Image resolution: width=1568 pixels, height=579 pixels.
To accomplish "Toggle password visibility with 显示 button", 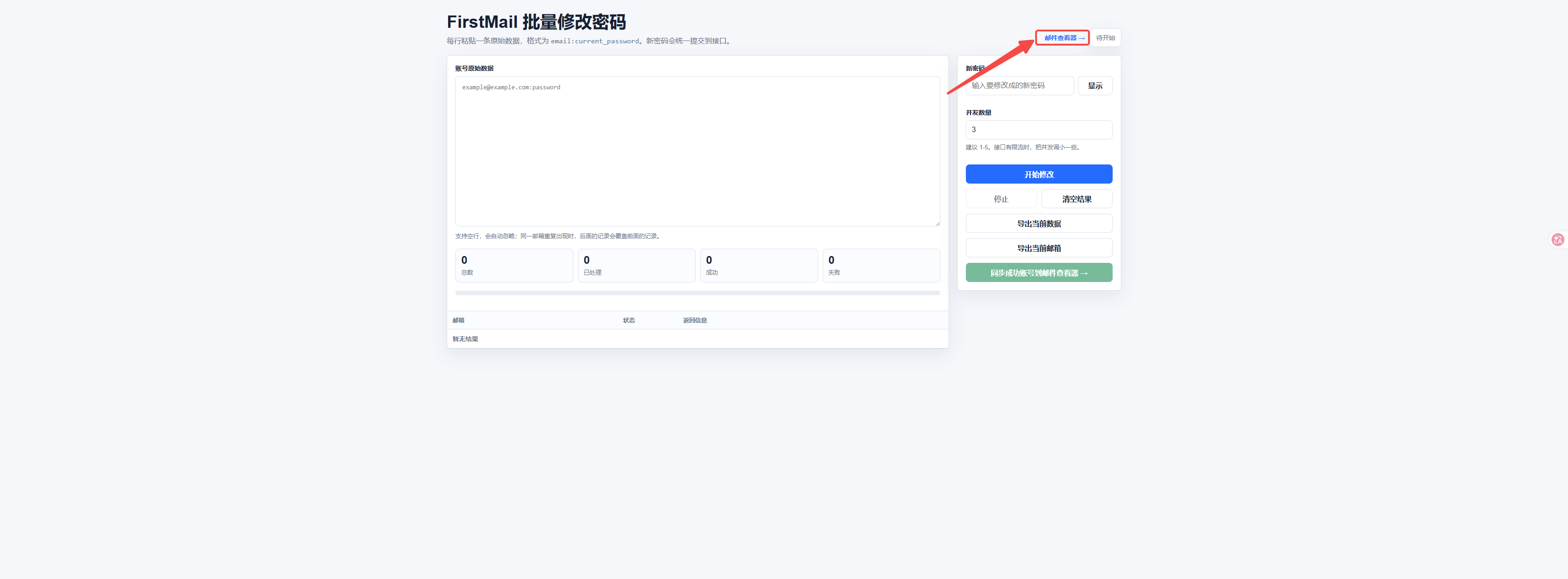I will point(1095,86).
